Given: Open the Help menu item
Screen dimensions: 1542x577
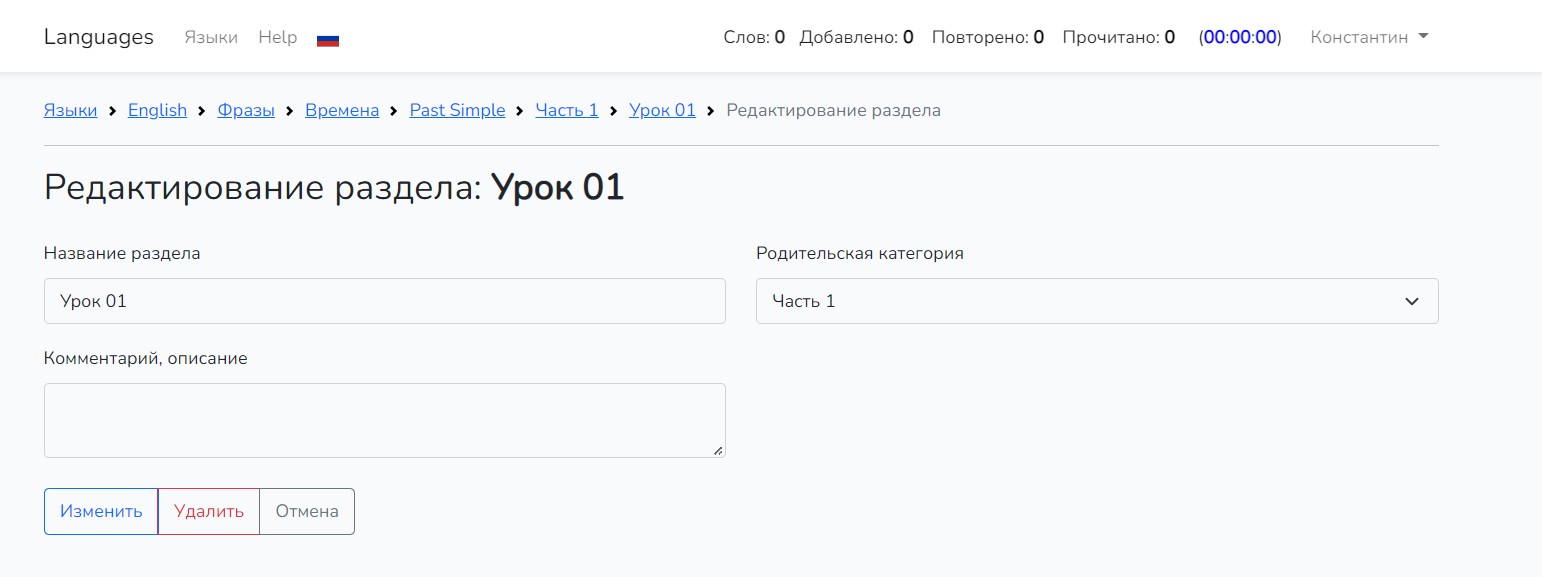Looking at the screenshot, I should pos(277,37).
